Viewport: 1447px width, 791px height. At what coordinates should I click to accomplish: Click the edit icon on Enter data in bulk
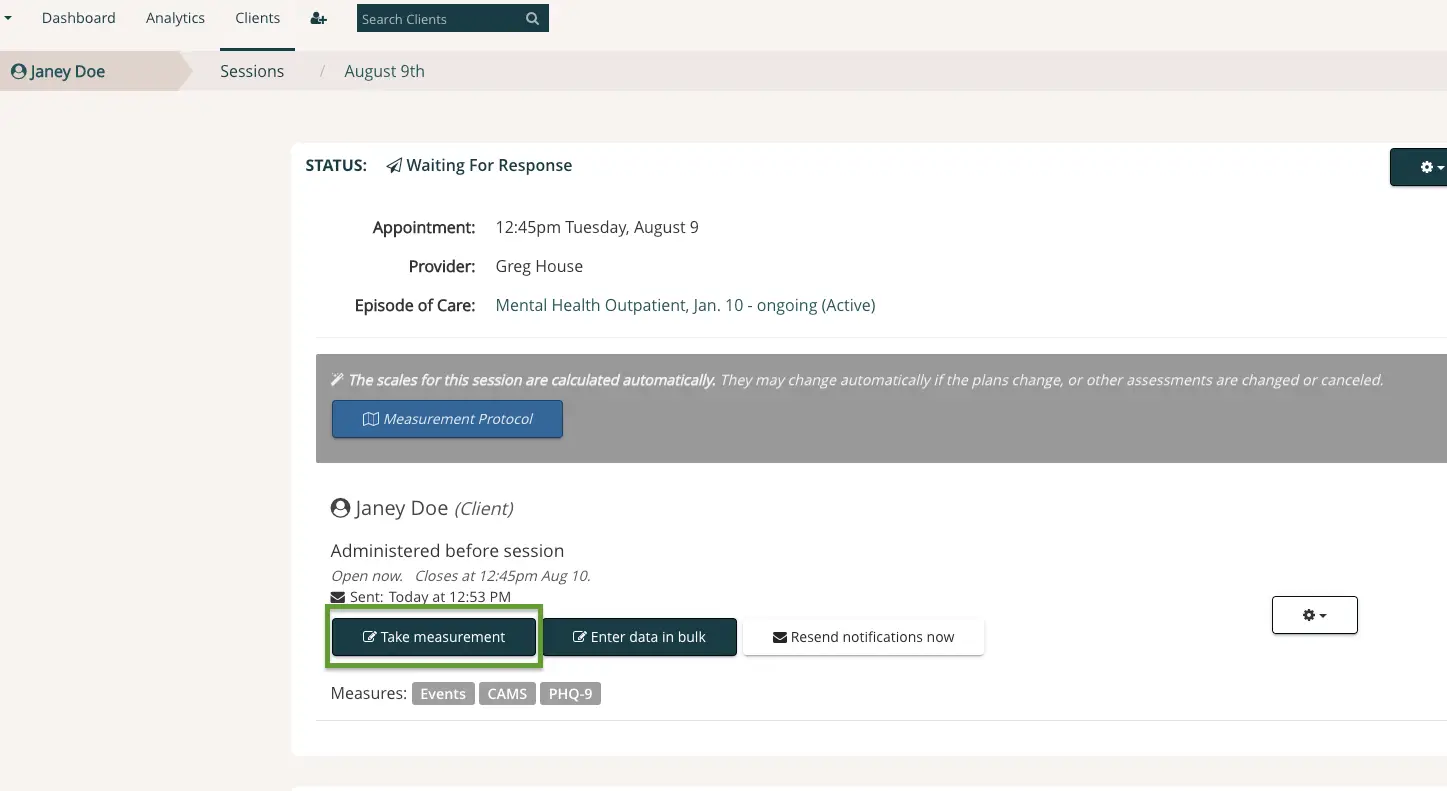[578, 637]
